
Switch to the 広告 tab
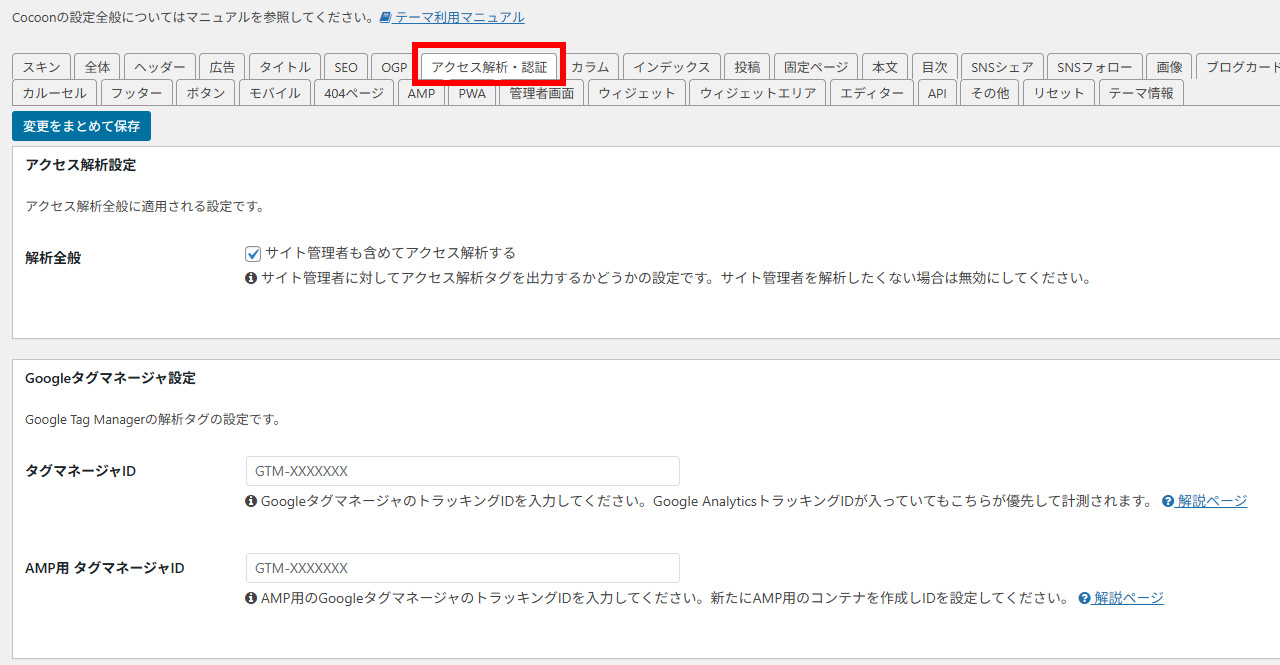221,66
